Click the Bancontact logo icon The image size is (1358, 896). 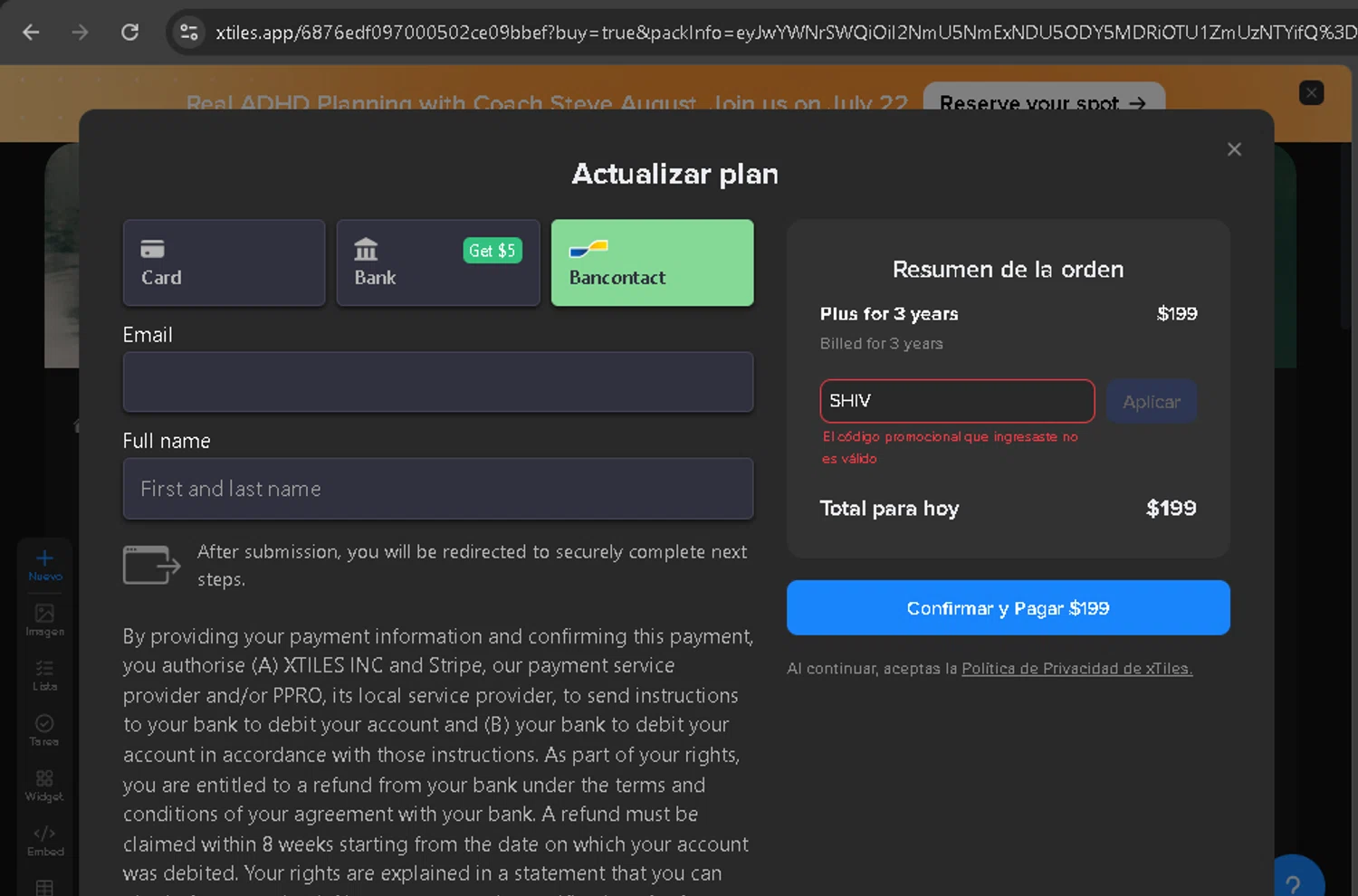click(x=588, y=248)
